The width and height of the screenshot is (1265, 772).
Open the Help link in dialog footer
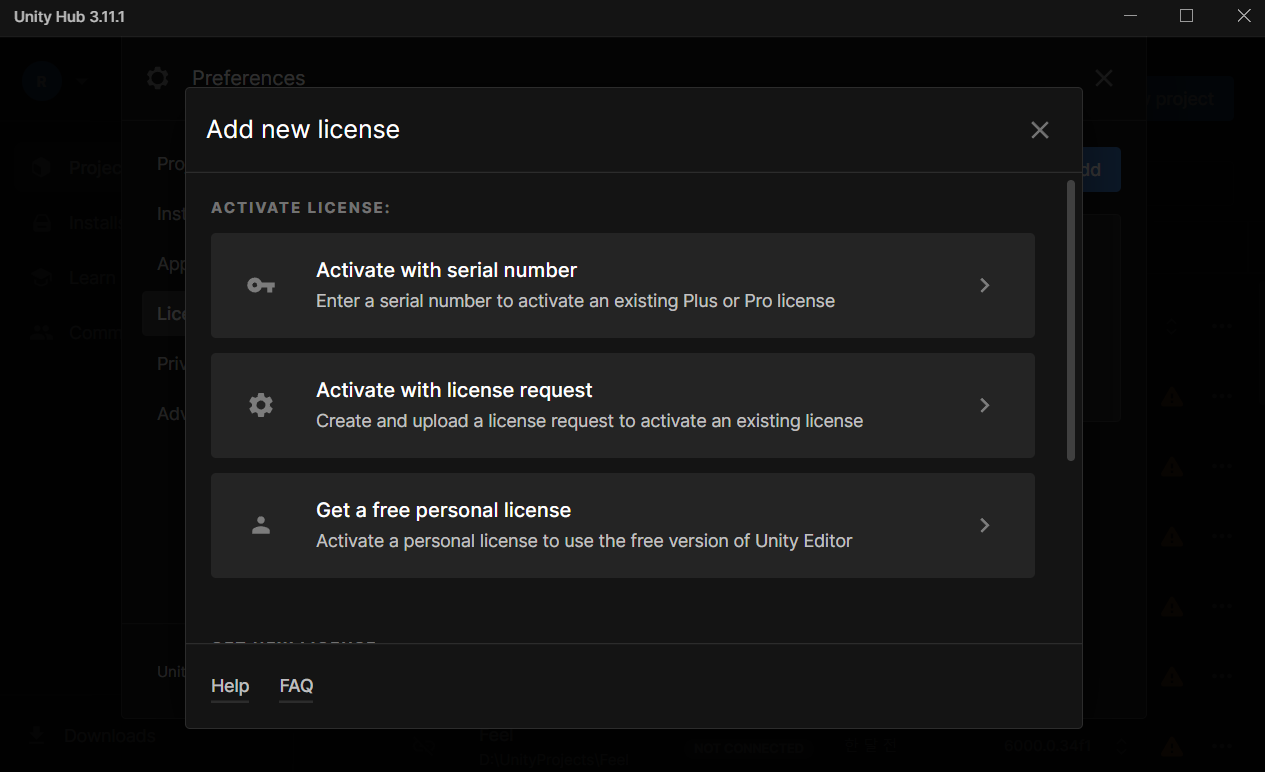(x=230, y=686)
